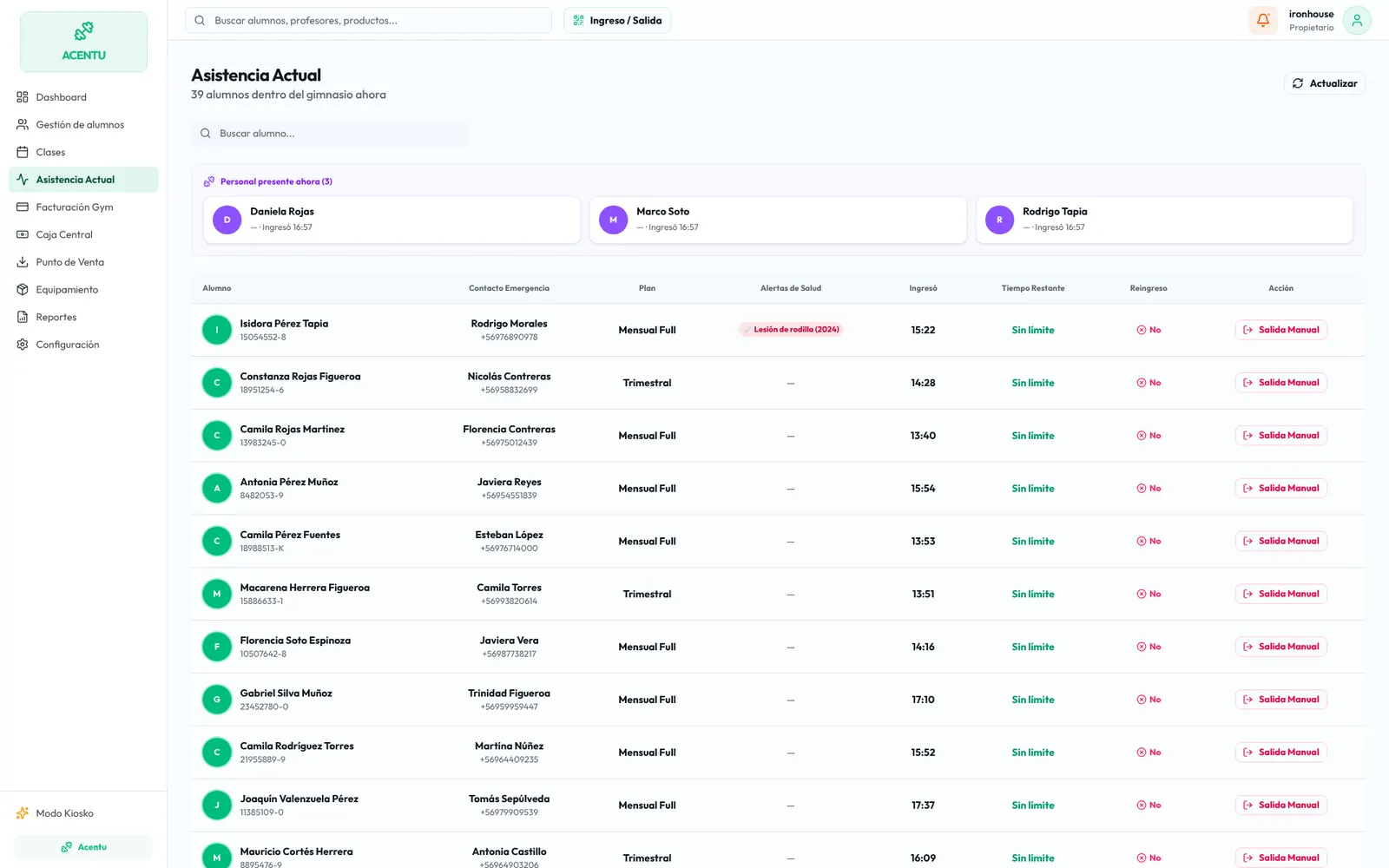Select Daniela Rojas staff card
Screen dimensions: 1389x868
tap(392, 220)
